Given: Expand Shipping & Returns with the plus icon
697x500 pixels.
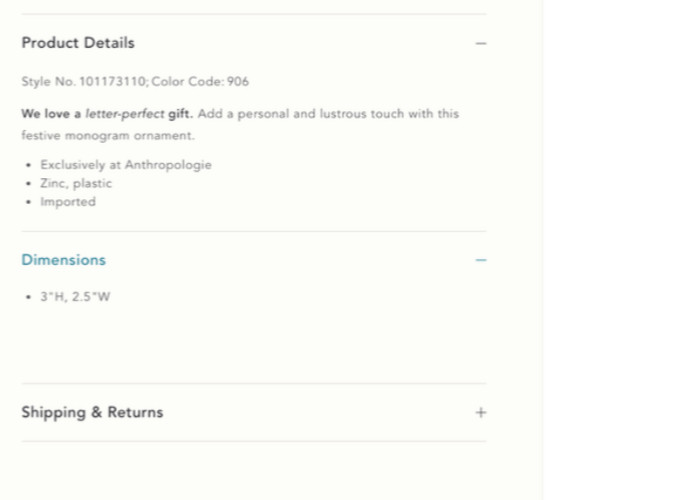Looking at the screenshot, I should coord(481,412).
